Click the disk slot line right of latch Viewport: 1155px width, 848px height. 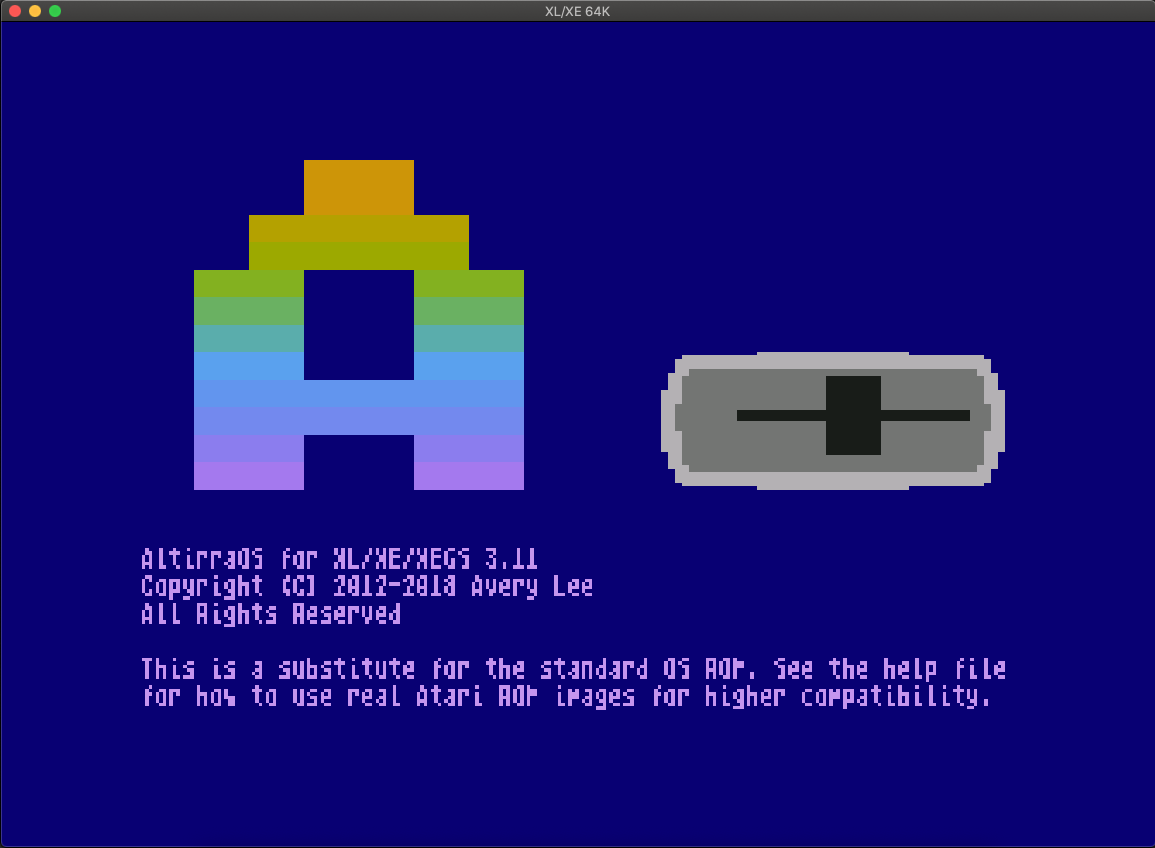coord(925,415)
